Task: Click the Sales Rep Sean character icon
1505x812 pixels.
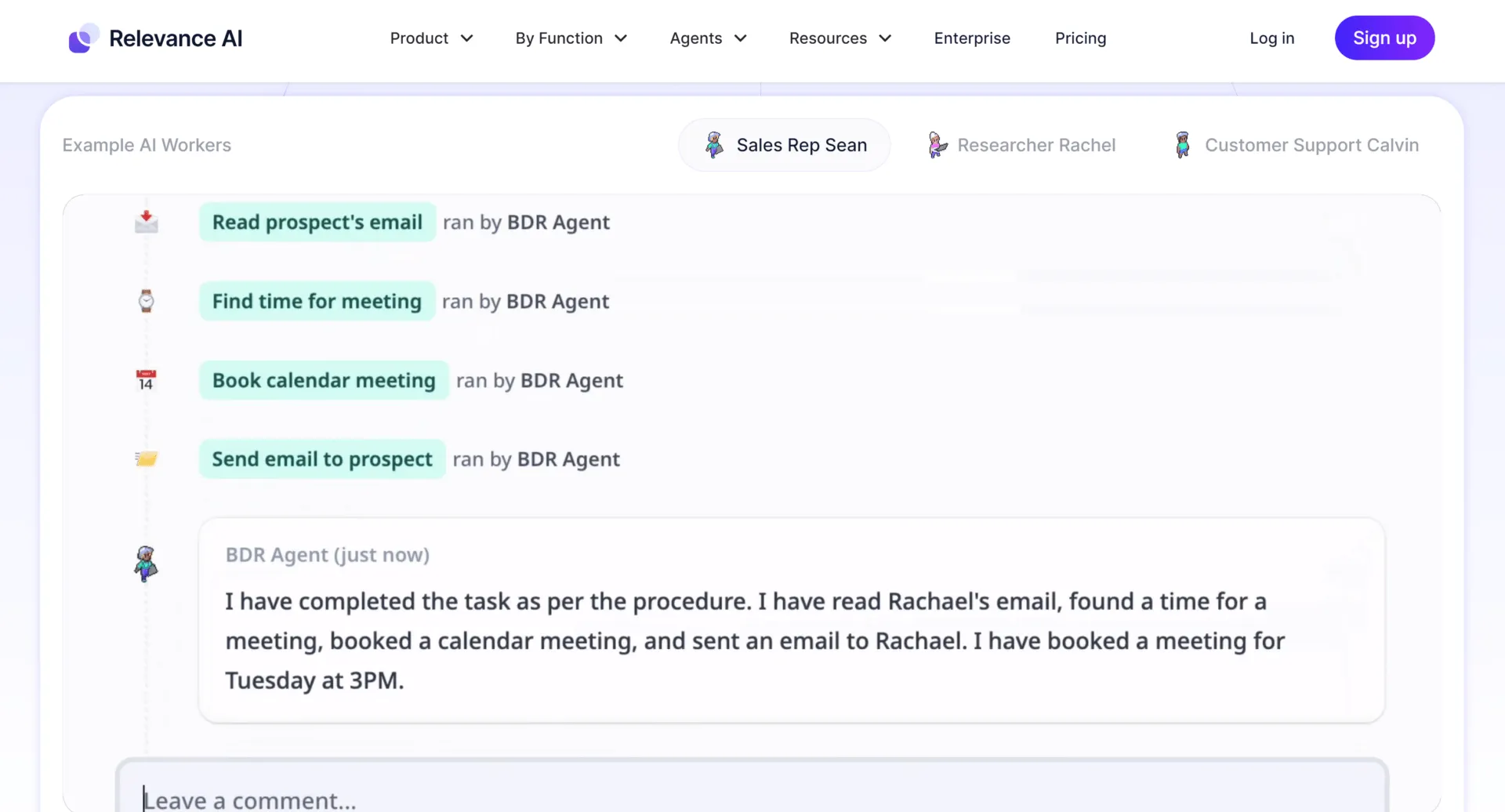Action: (x=714, y=145)
